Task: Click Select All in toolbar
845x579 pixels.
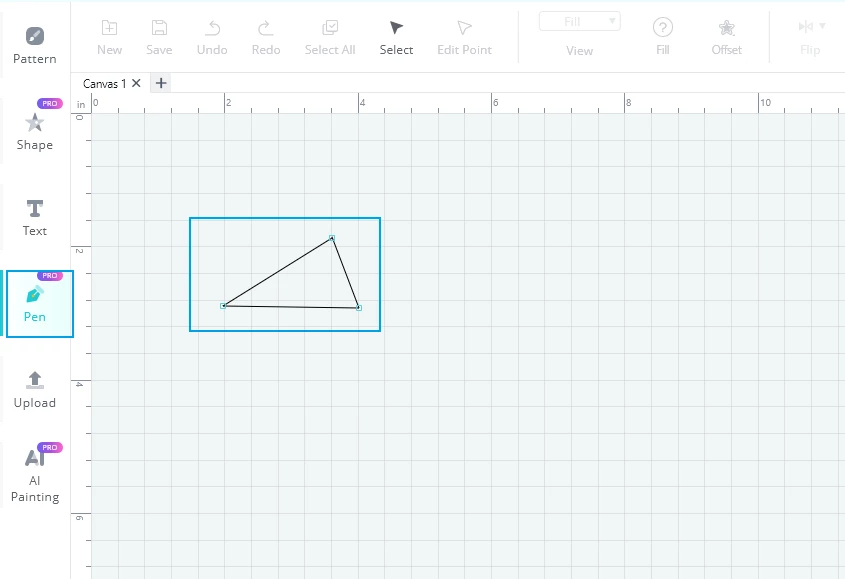Action: tap(330, 38)
